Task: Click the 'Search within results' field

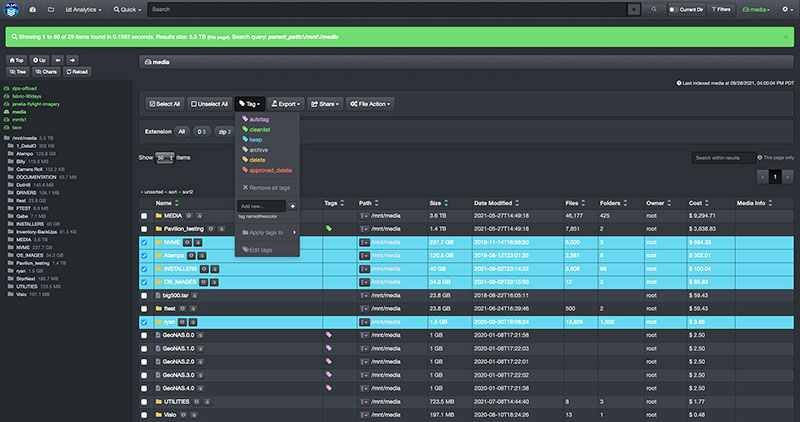Action: tap(723, 158)
